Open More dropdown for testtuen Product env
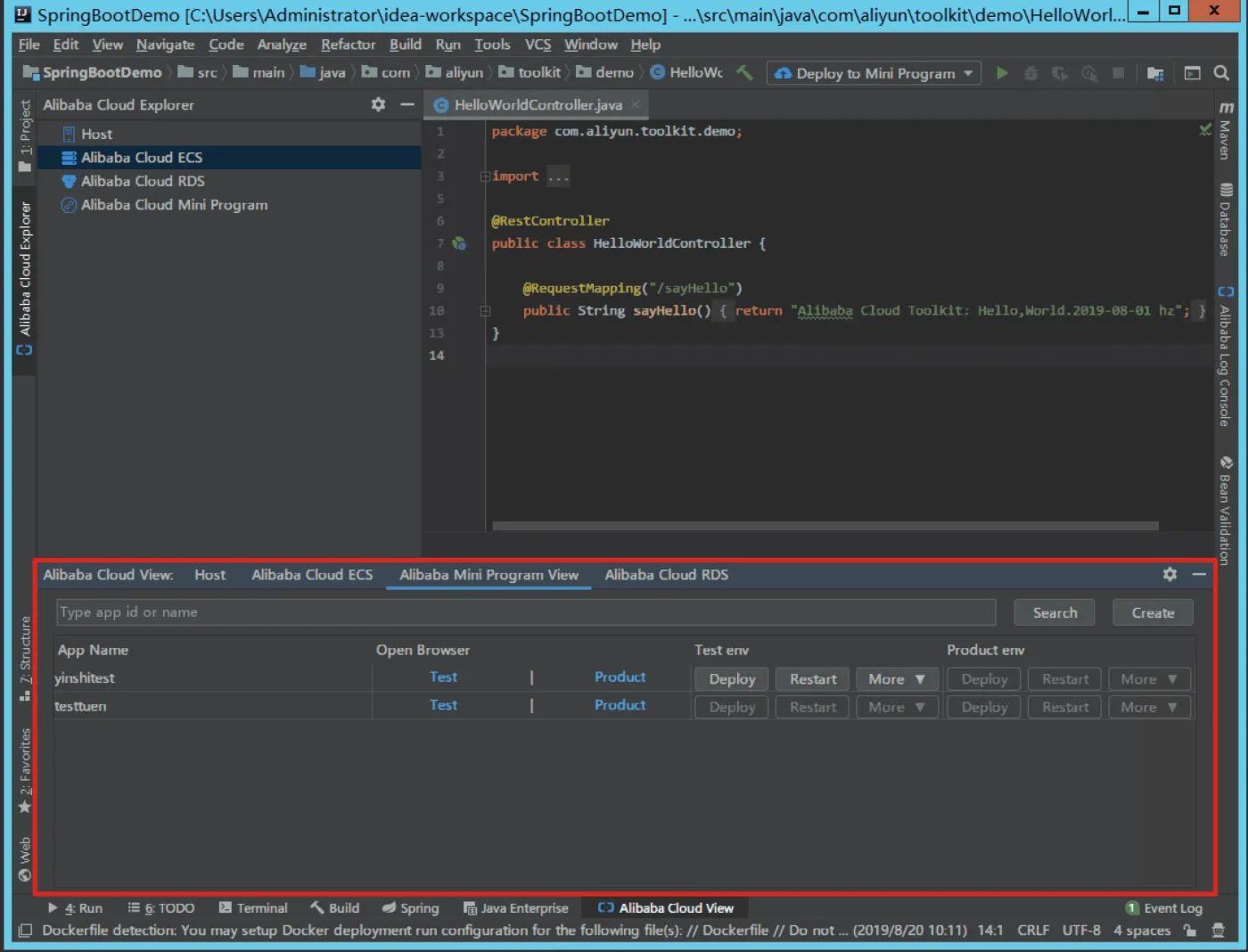Viewport: 1248px width, 952px height. [x=1149, y=707]
